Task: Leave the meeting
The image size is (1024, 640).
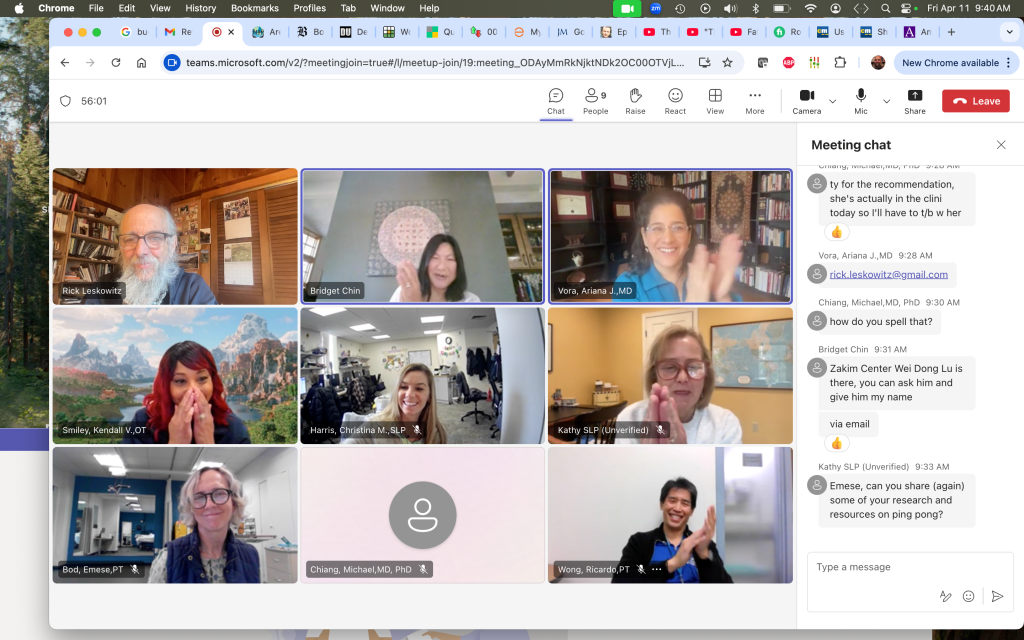Action: (x=976, y=101)
